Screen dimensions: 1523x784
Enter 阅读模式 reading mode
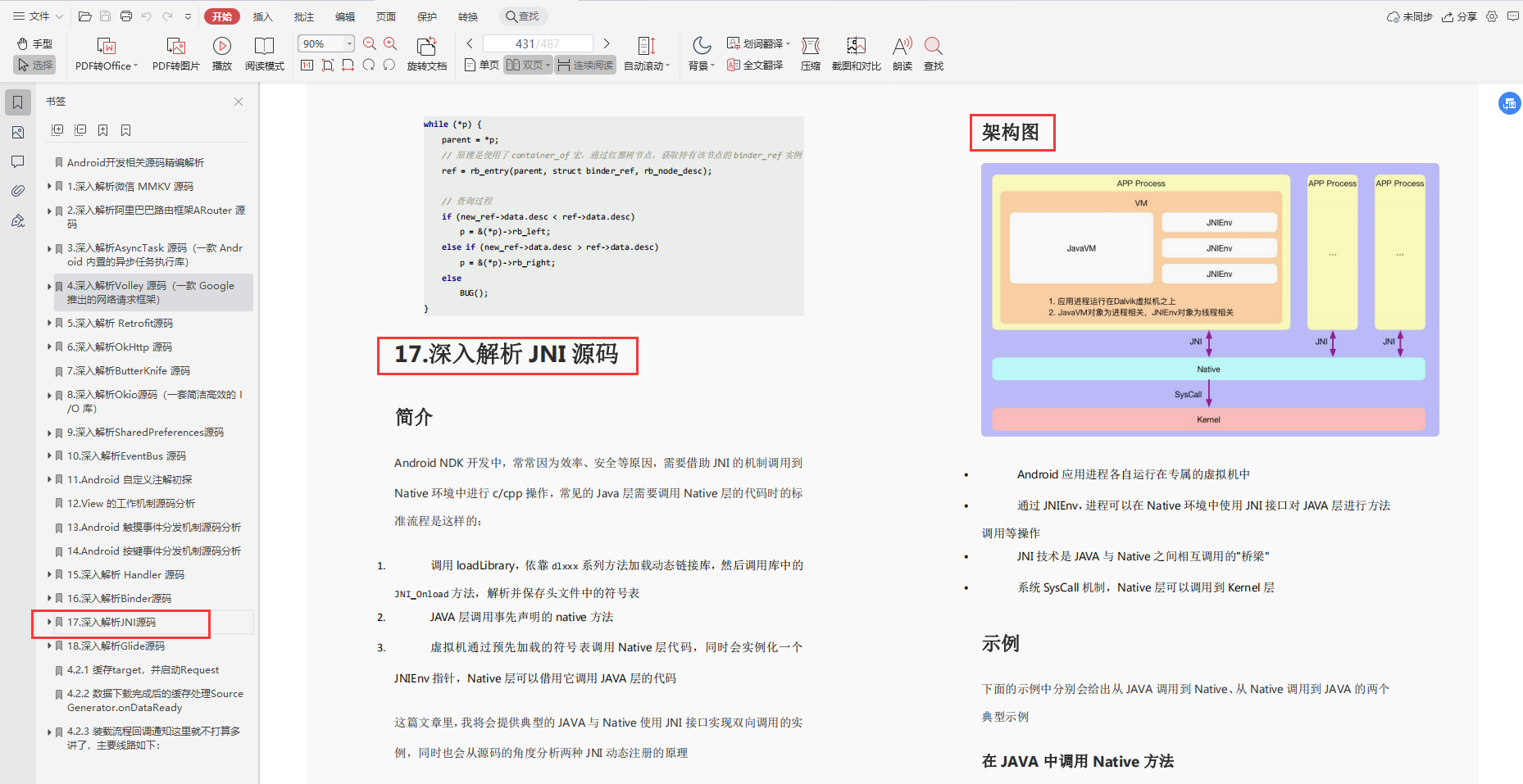coord(264,46)
